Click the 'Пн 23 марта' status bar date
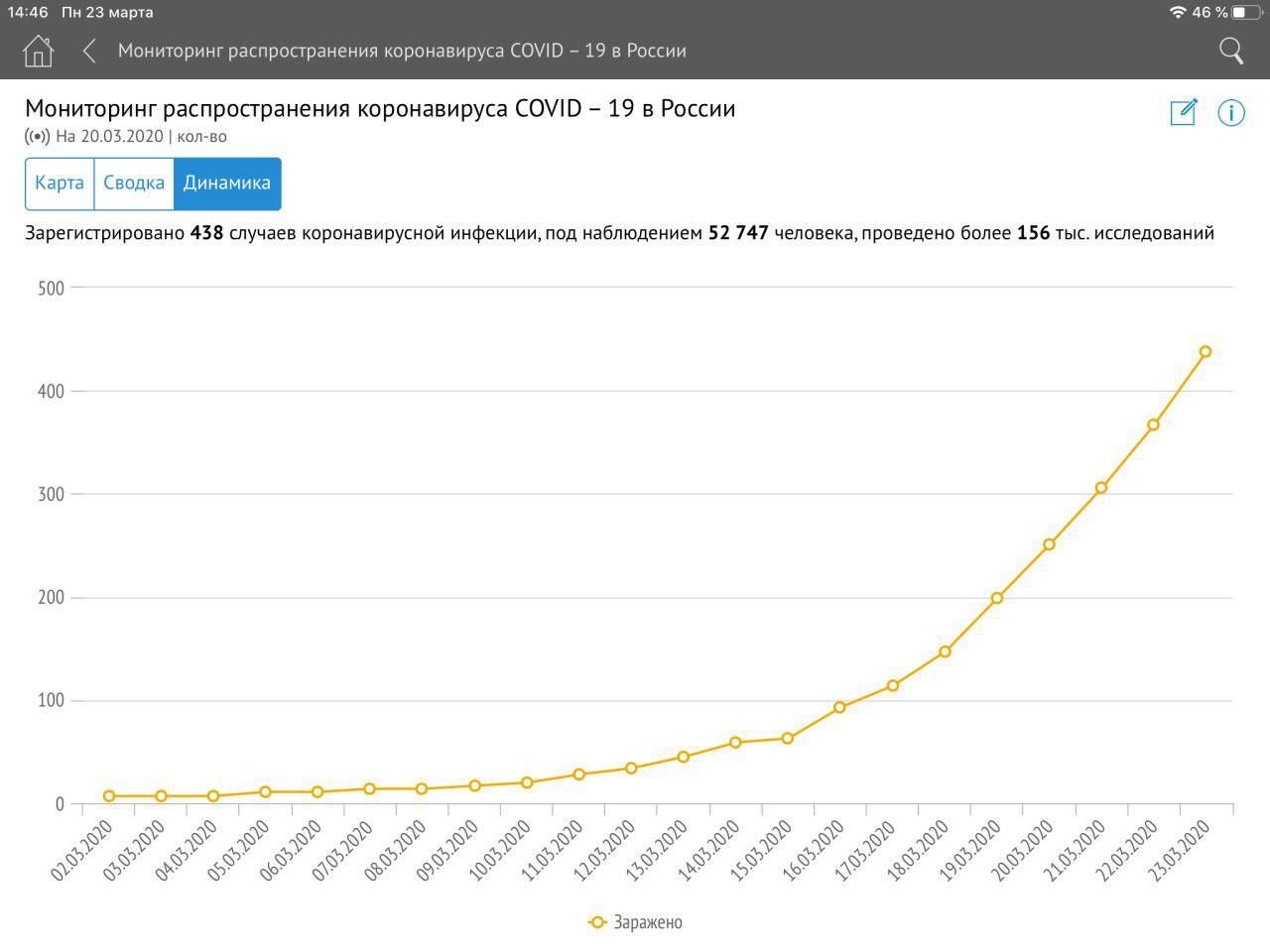 [107, 13]
